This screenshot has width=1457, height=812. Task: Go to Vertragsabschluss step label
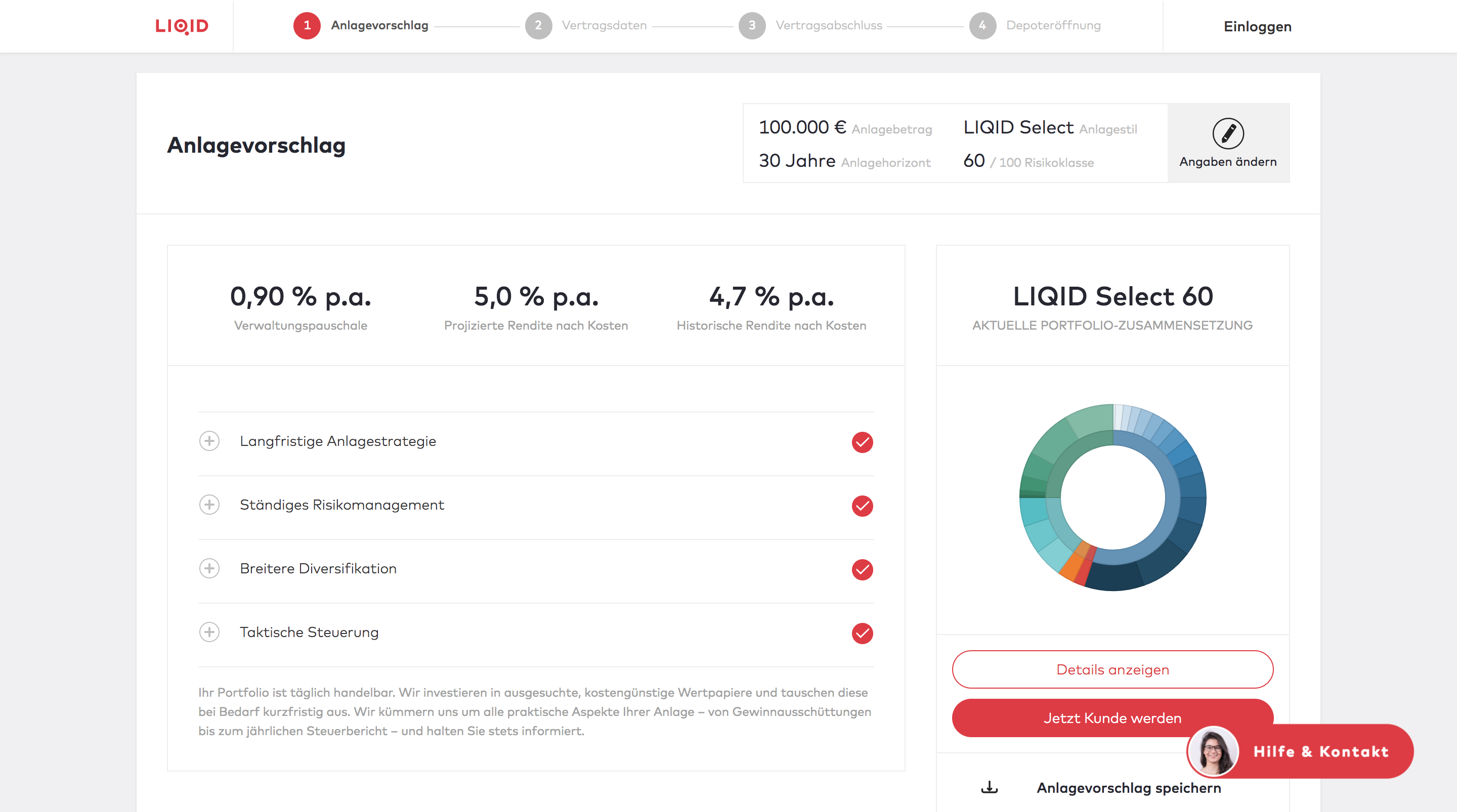pos(829,25)
